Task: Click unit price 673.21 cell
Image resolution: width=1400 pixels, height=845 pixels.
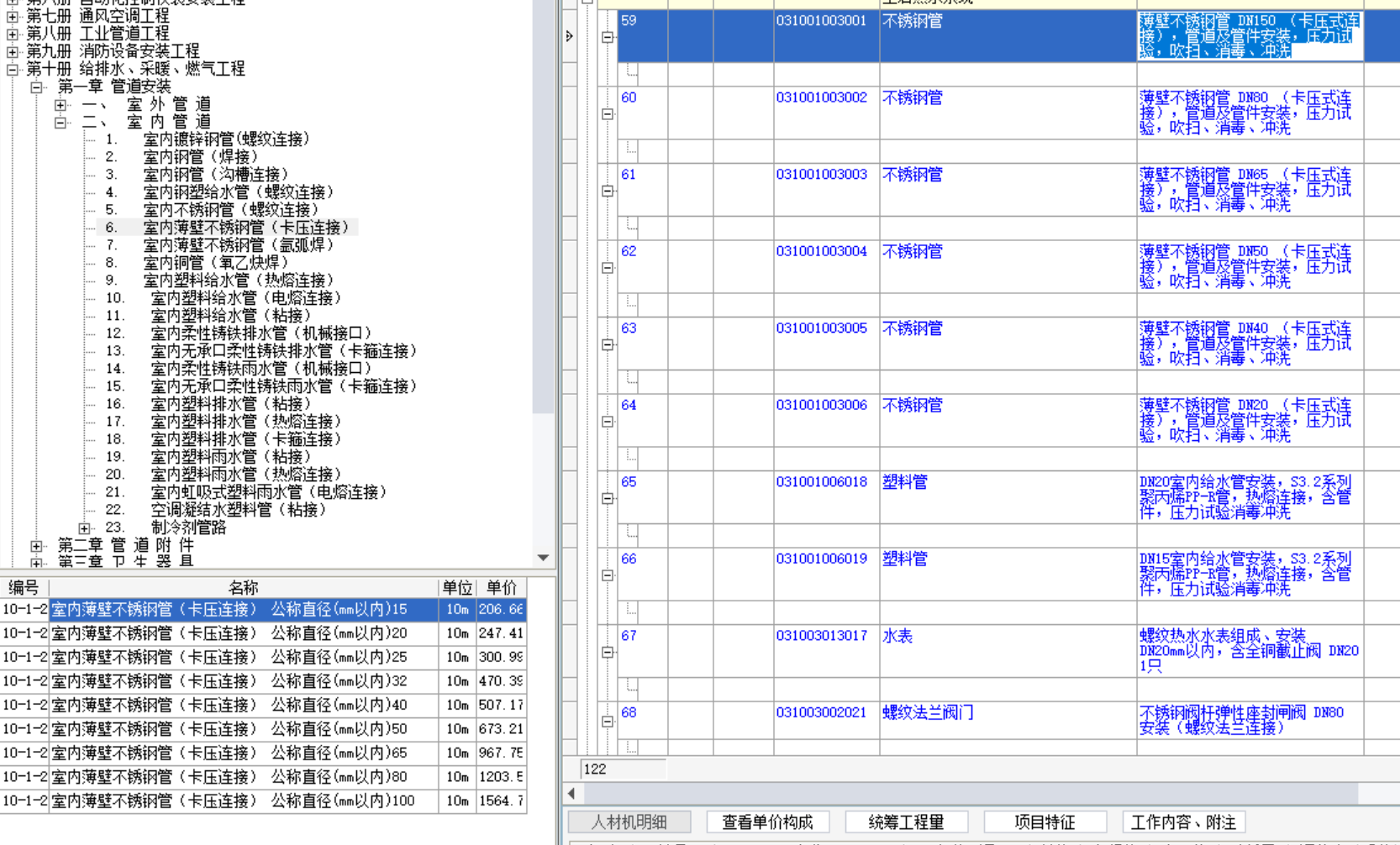Action: (501, 729)
